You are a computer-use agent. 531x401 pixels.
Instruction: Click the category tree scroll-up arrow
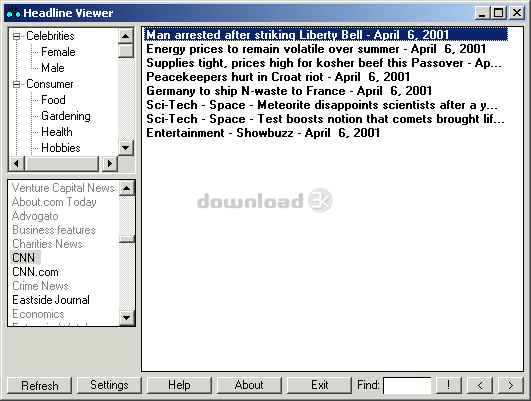[126, 36]
